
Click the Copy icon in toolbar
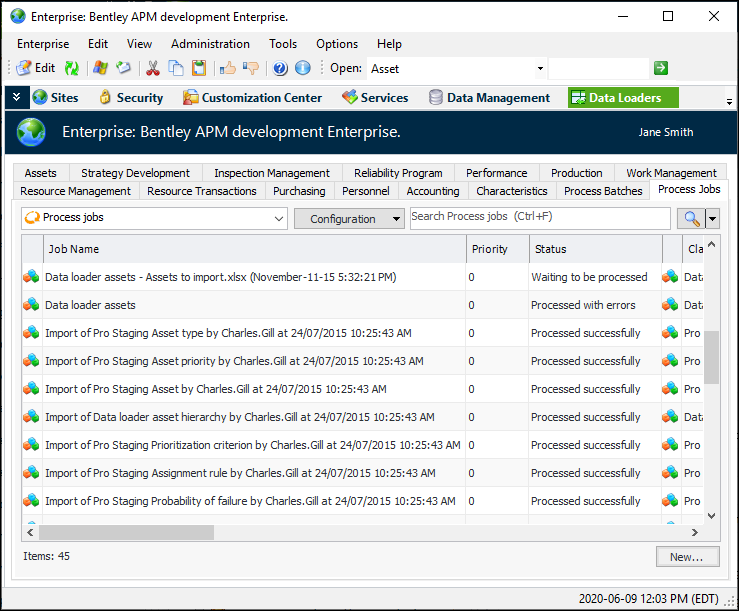pos(176,68)
